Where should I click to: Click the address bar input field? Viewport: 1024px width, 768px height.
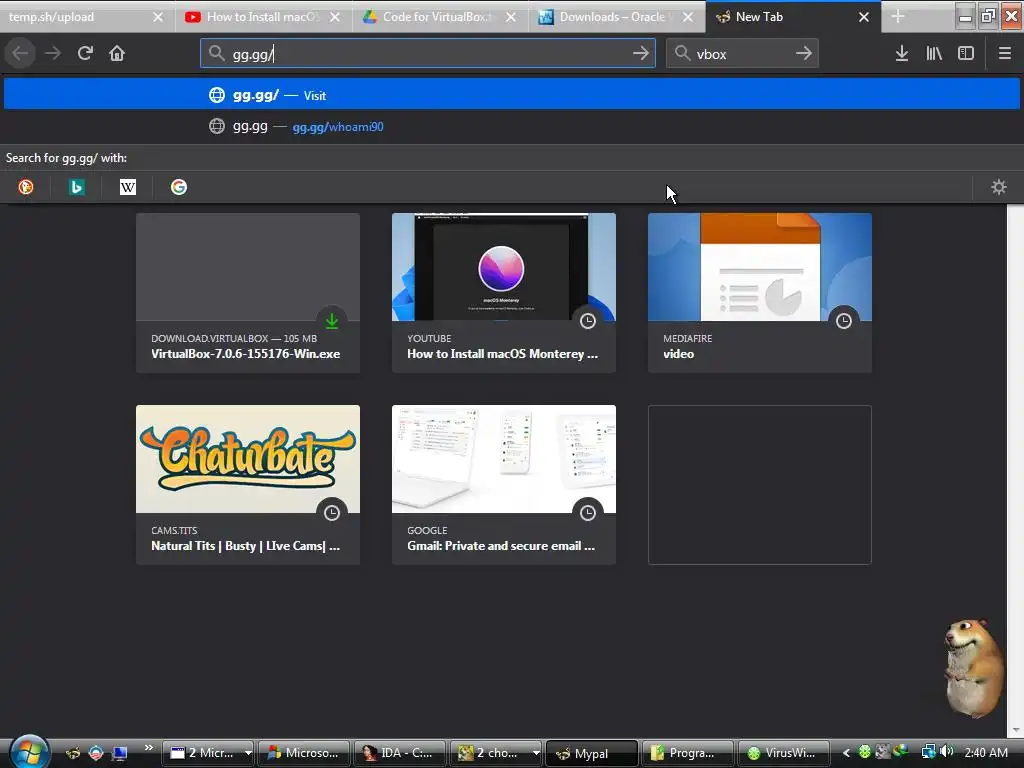coord(428,54)
